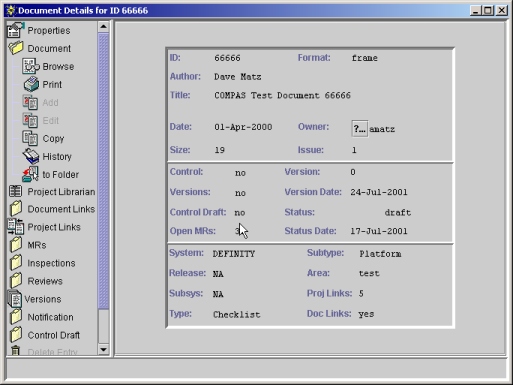The image size is (513, 385).
Task: Open the Properties tree entry label
Action: 49,31
